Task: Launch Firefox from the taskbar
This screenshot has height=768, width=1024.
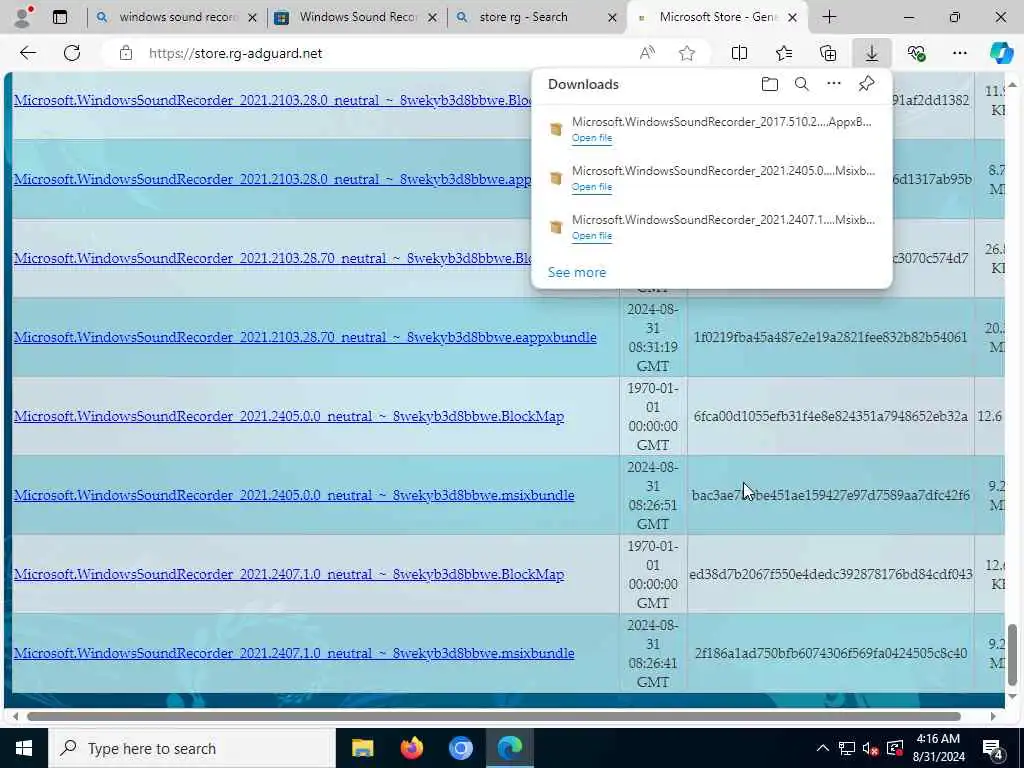Action: 411,748
